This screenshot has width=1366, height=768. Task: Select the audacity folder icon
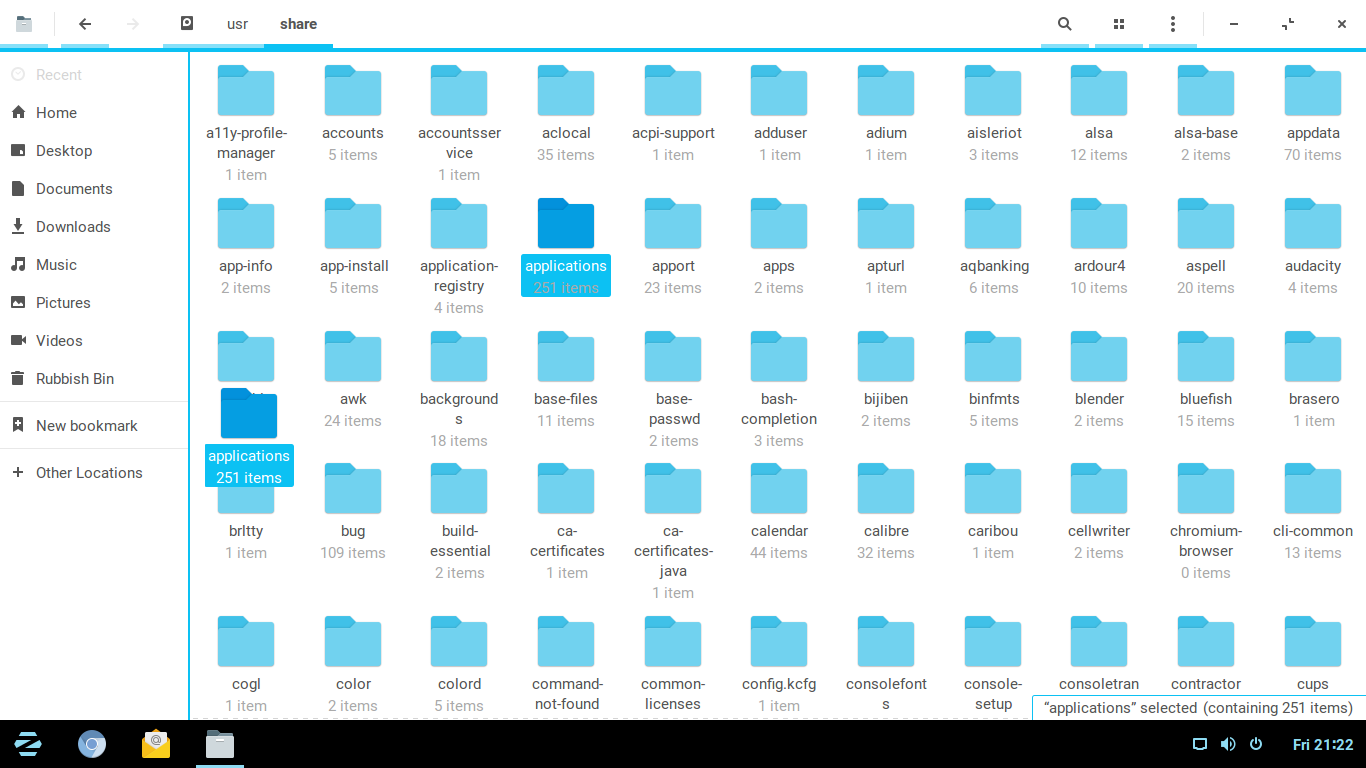(1312, 224)
